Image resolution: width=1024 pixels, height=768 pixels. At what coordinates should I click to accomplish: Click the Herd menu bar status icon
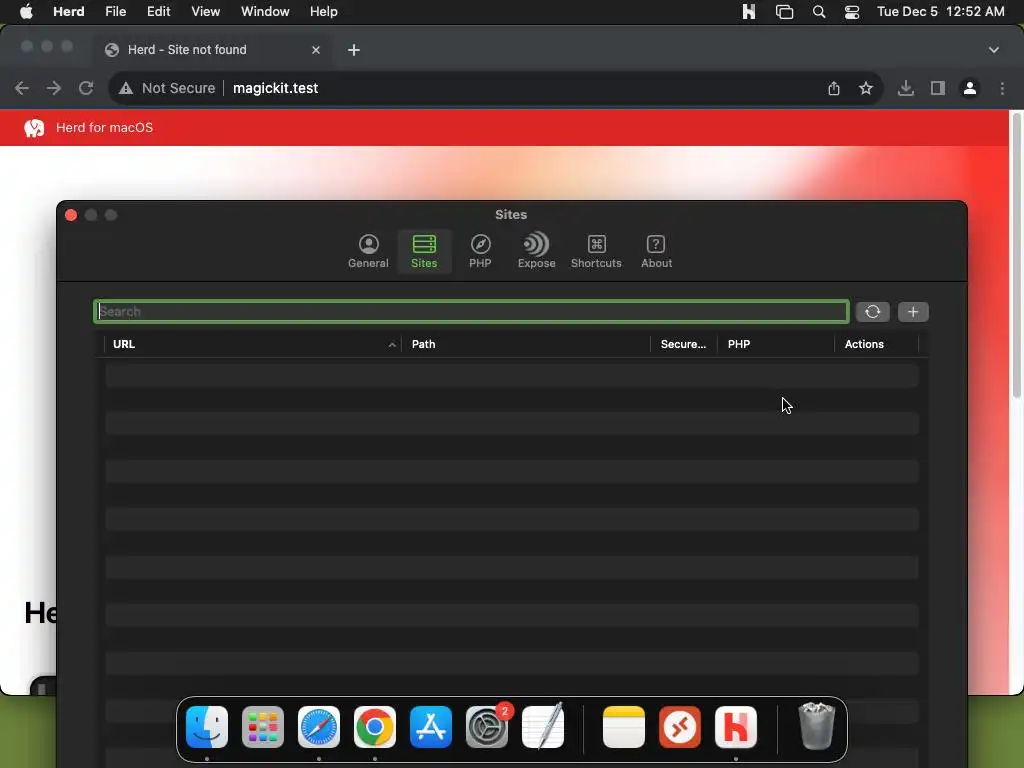[x=748, y=12]
